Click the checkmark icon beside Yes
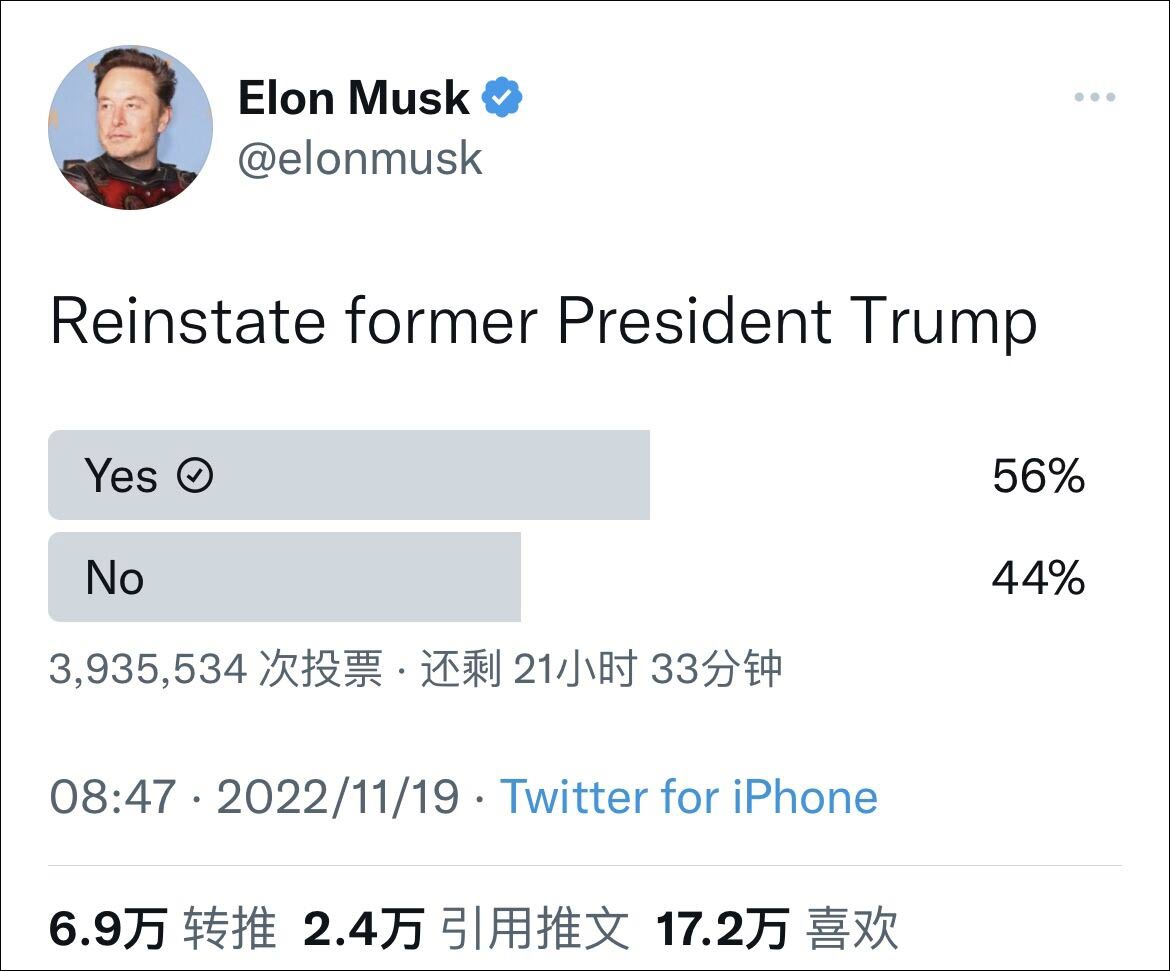 pyautogui.click(x=195, y=476)
